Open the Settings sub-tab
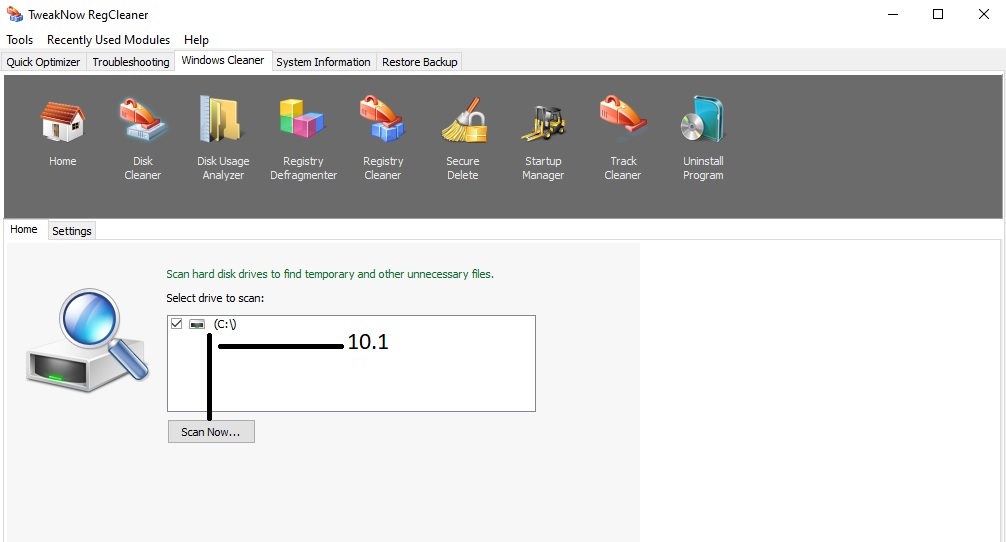This screenshot has height=542, width=1006. (72, 231)
